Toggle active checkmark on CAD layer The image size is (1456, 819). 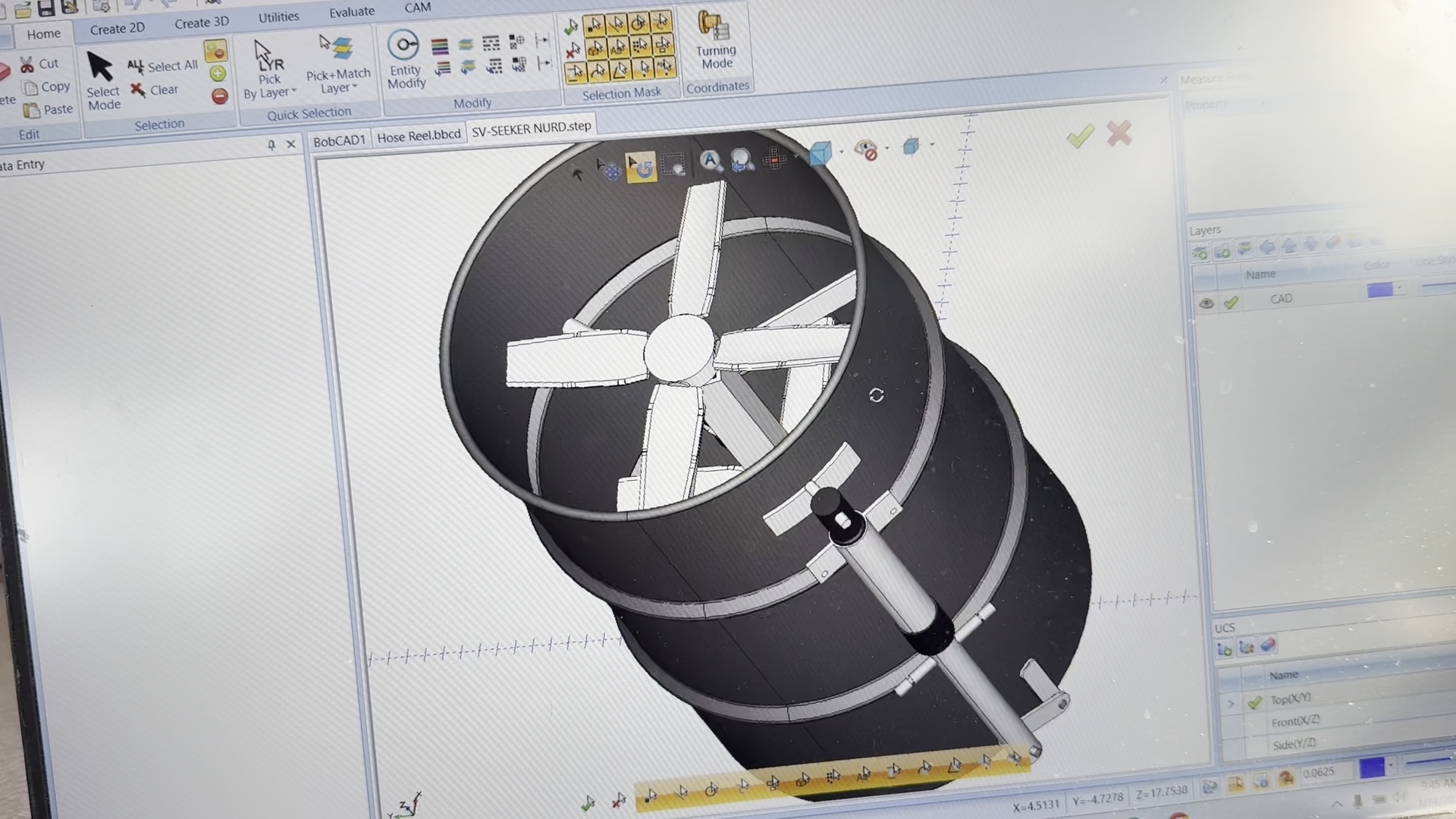[1231, 303]
